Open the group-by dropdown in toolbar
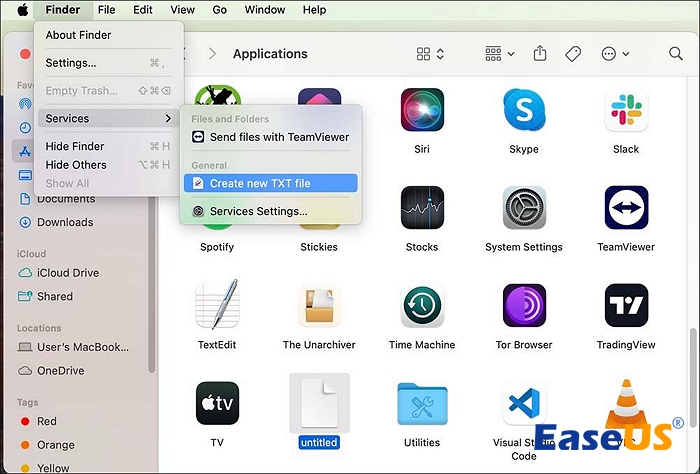The height and width of the screenshot is (474, 700). [x=499, y=54]
